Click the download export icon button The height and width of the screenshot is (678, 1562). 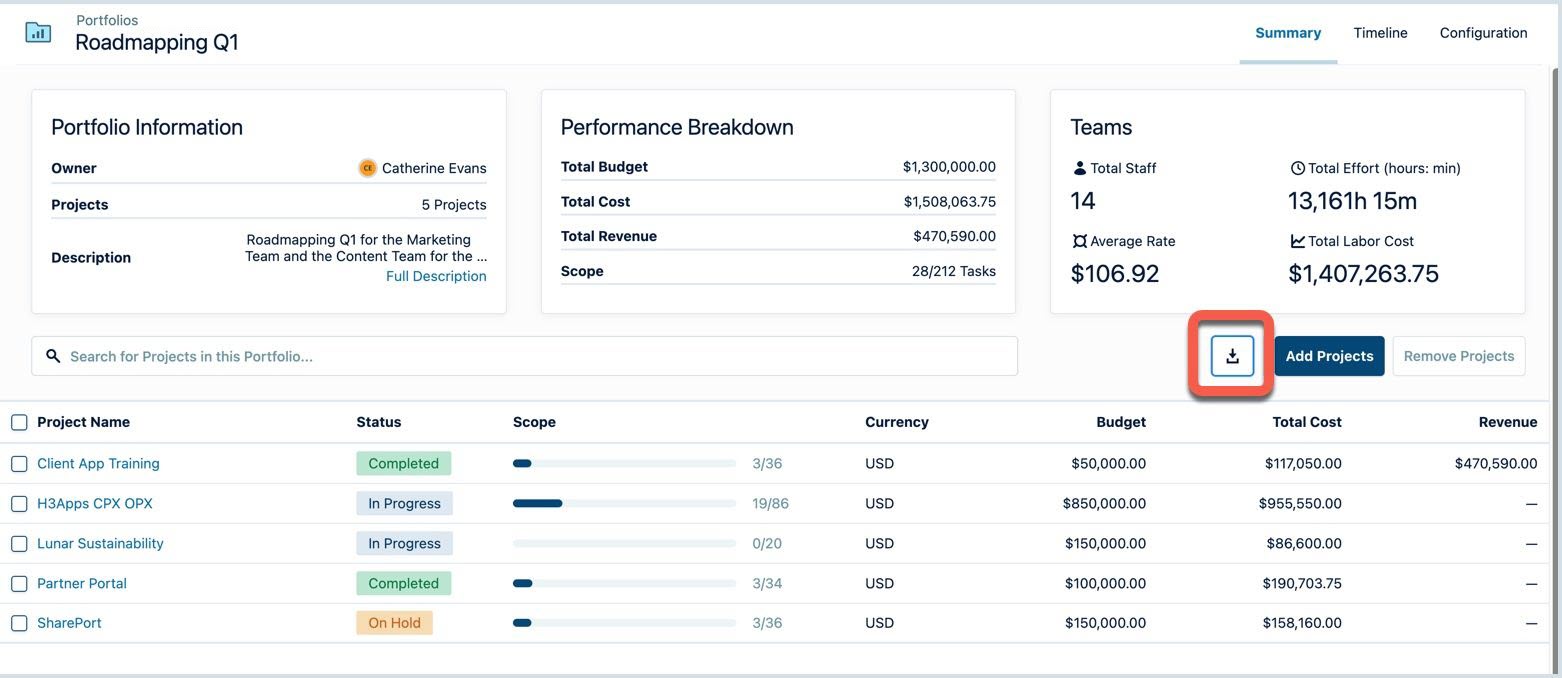1232,356
